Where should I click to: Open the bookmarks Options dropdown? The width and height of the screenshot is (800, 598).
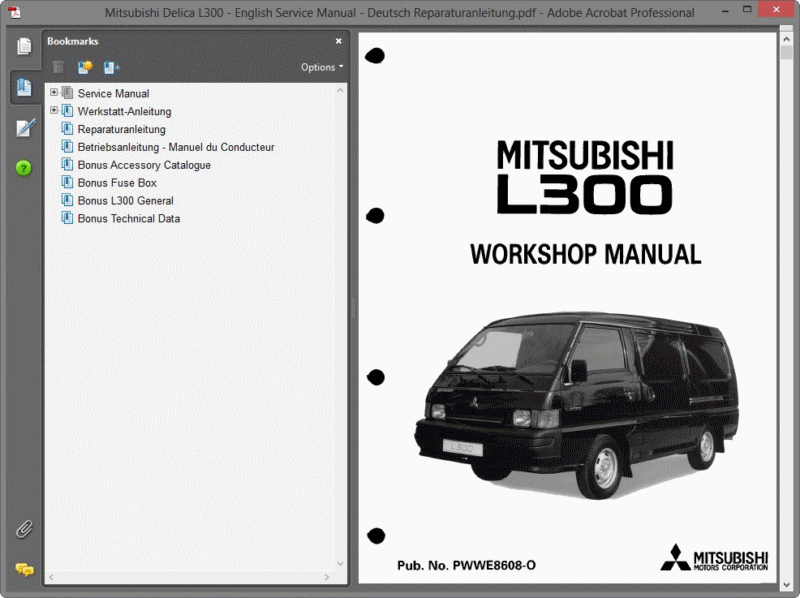pyautogui.click(x=322, y=67)
